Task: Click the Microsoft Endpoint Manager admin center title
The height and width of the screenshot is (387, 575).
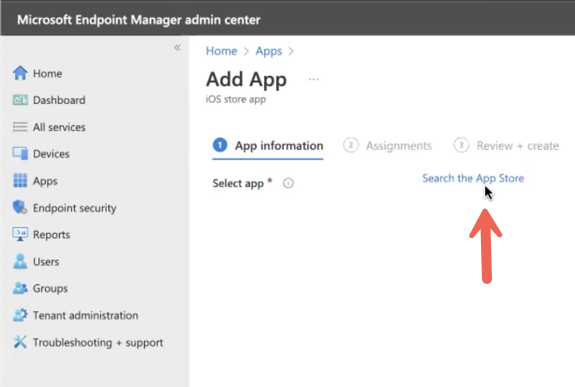Action: tap(139, 20)
